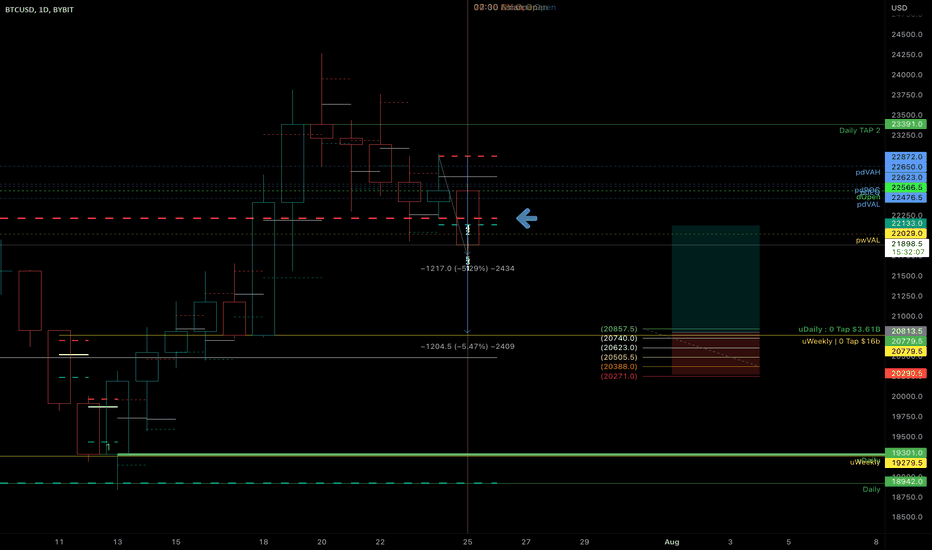The width and height of the screenshot is (932, 550).
Task: Click the USD currency label on price axis
Action: pyautogui.click(x=899, y=8)
